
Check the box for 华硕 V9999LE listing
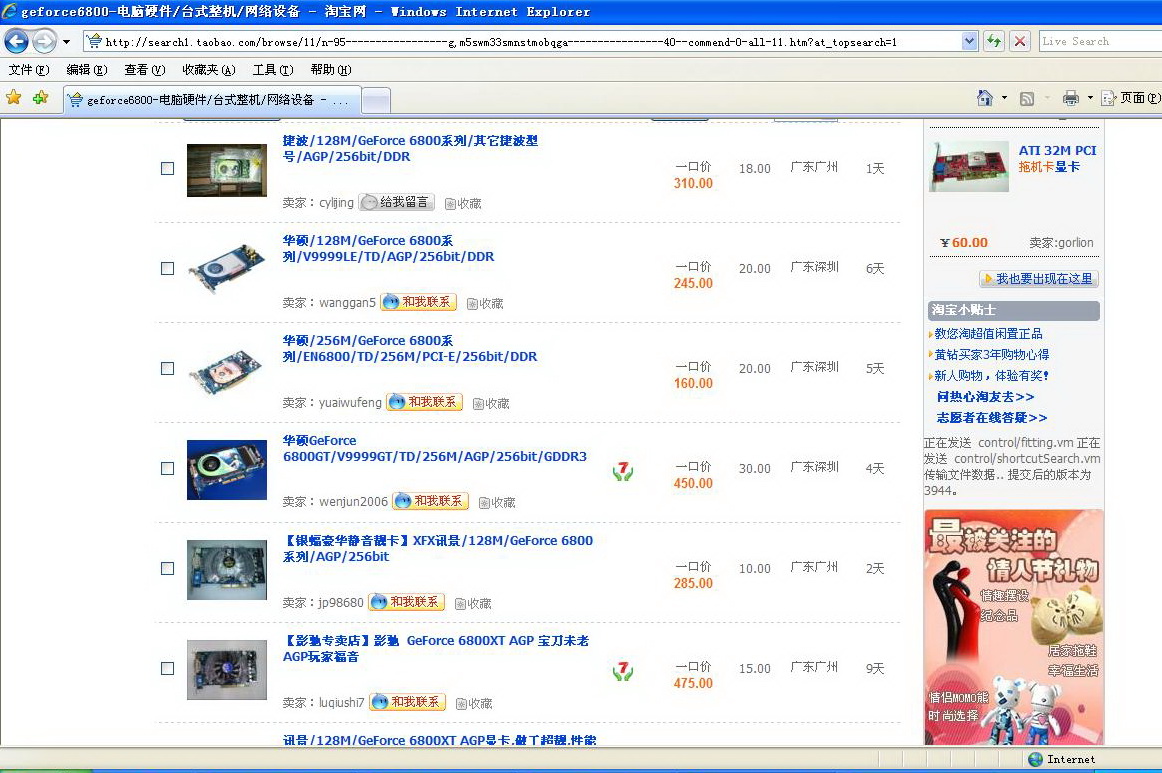tap(167, 268)
